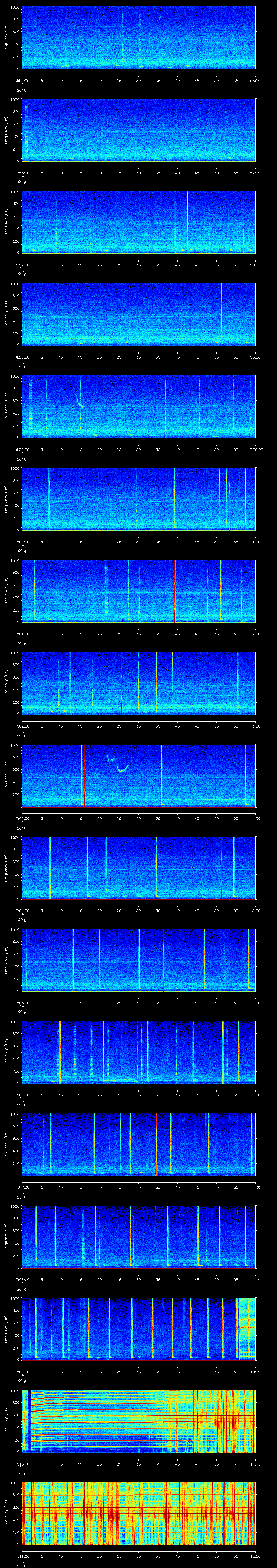Select the spectrogram panel starting at 6:59:00

pos(139,407)
